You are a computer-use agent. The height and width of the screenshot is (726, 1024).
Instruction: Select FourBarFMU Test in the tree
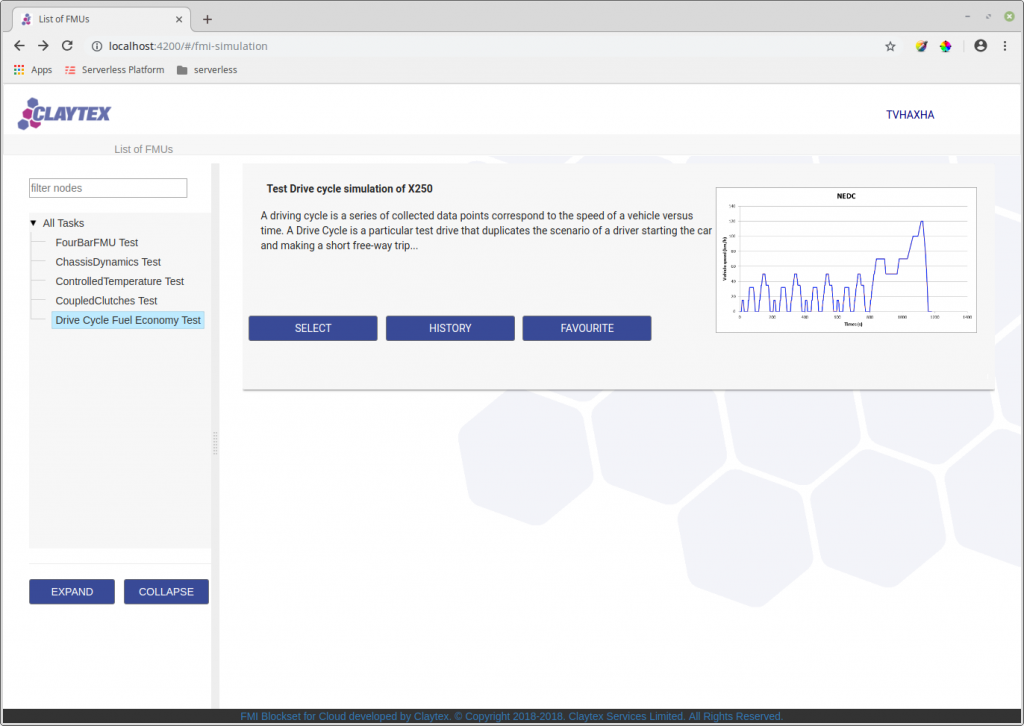coord(97,243)
